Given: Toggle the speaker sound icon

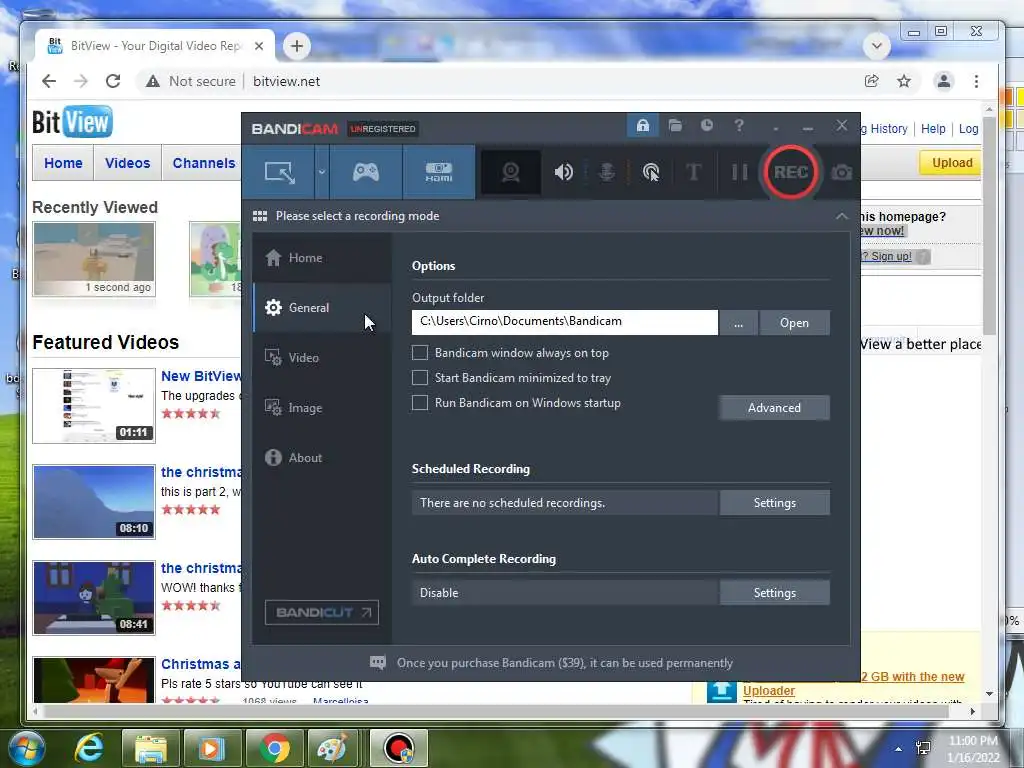Looking at the screenshot, I should [564, 172].
